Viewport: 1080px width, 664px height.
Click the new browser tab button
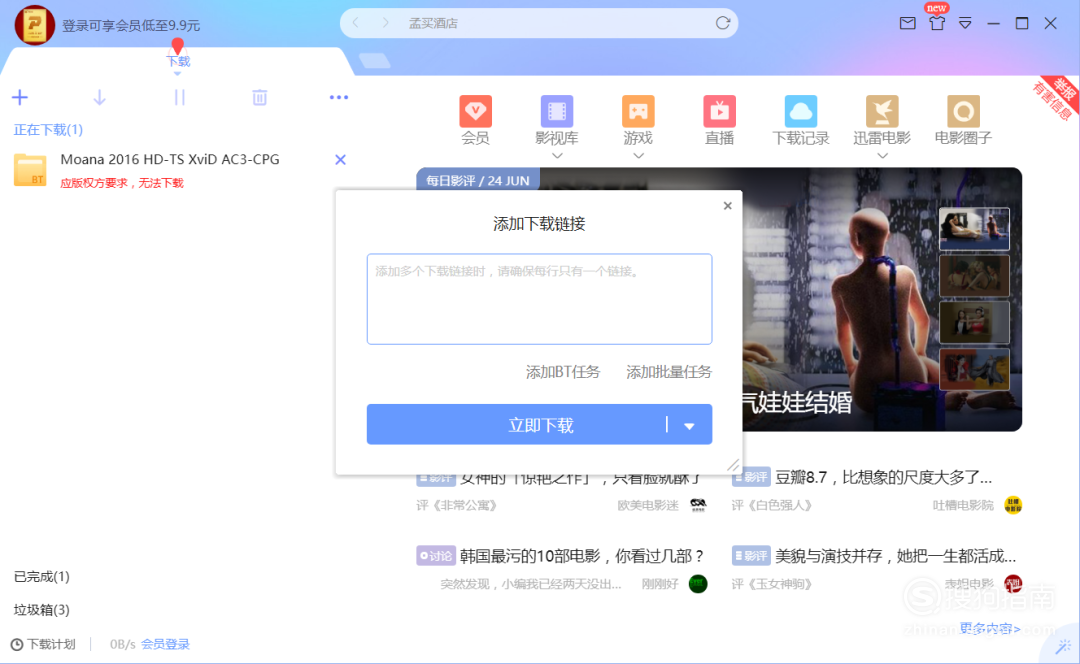pos(375,61)
